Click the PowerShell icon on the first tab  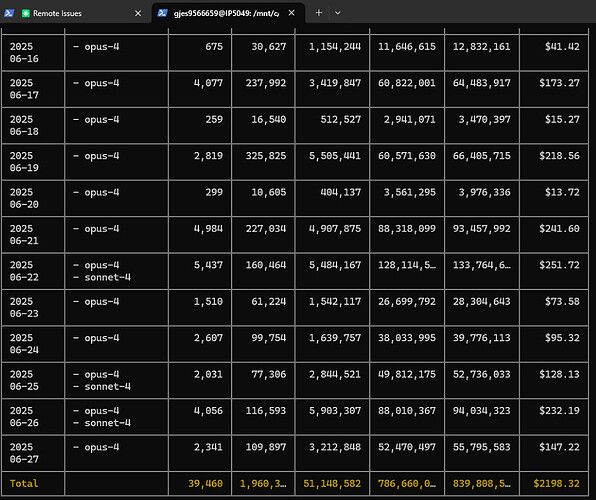coord(9,13)
